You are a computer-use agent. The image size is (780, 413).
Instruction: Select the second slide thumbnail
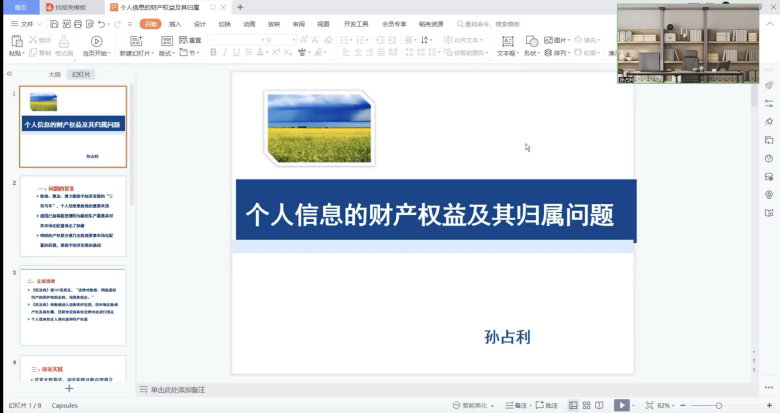pyautogui.click(x=73, y=215)
